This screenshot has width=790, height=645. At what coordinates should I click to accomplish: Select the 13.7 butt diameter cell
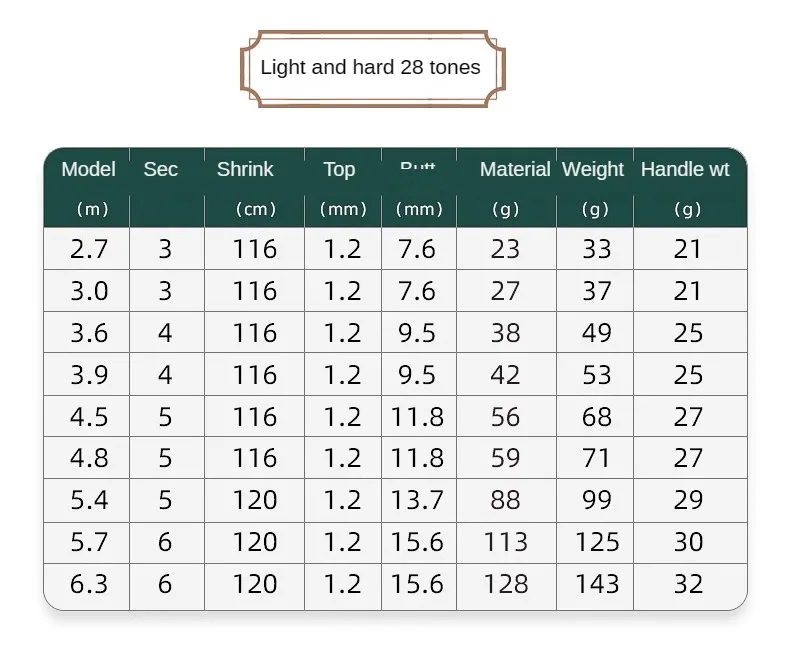tap(417, 500)
